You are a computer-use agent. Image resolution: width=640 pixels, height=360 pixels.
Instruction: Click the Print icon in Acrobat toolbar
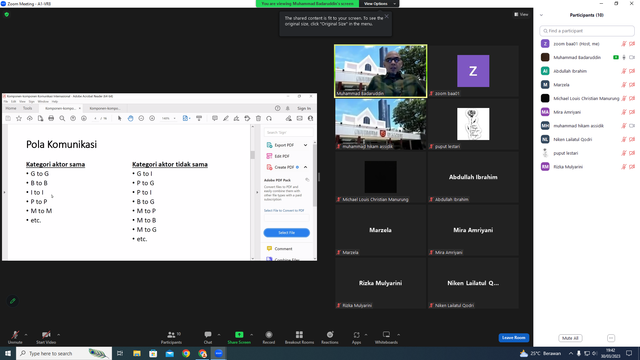[x=51, y=118]
